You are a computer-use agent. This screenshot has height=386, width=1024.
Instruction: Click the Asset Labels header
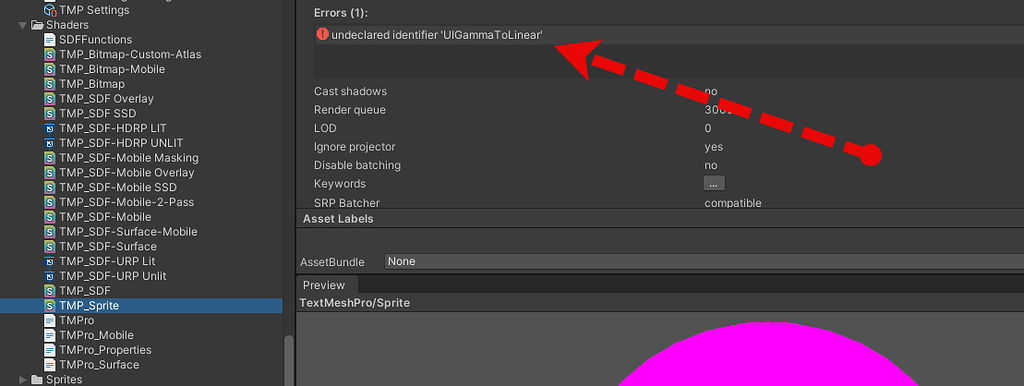[338, 219]
